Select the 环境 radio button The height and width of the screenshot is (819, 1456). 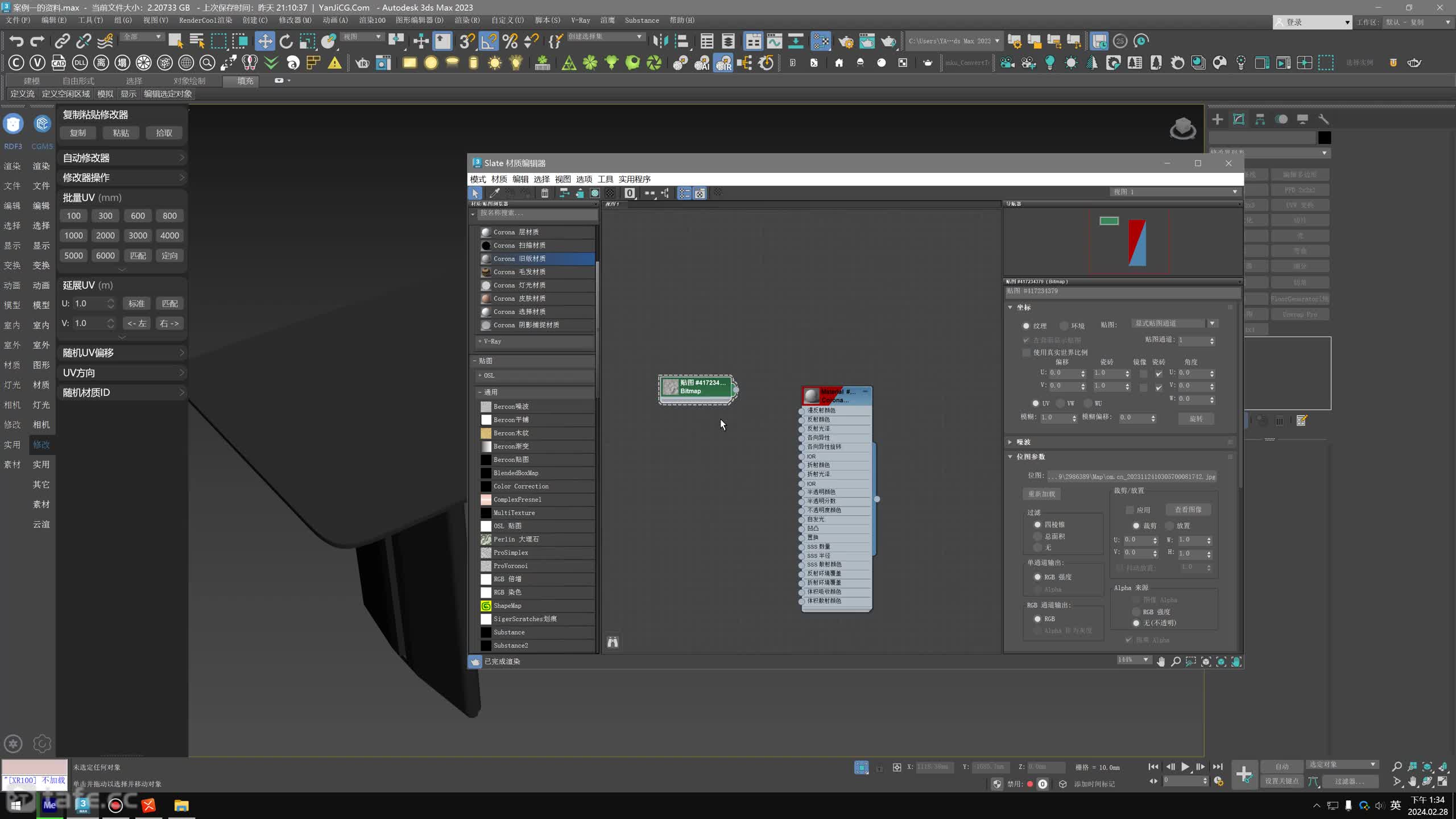pyautogui.click(x=1064, y=326)
